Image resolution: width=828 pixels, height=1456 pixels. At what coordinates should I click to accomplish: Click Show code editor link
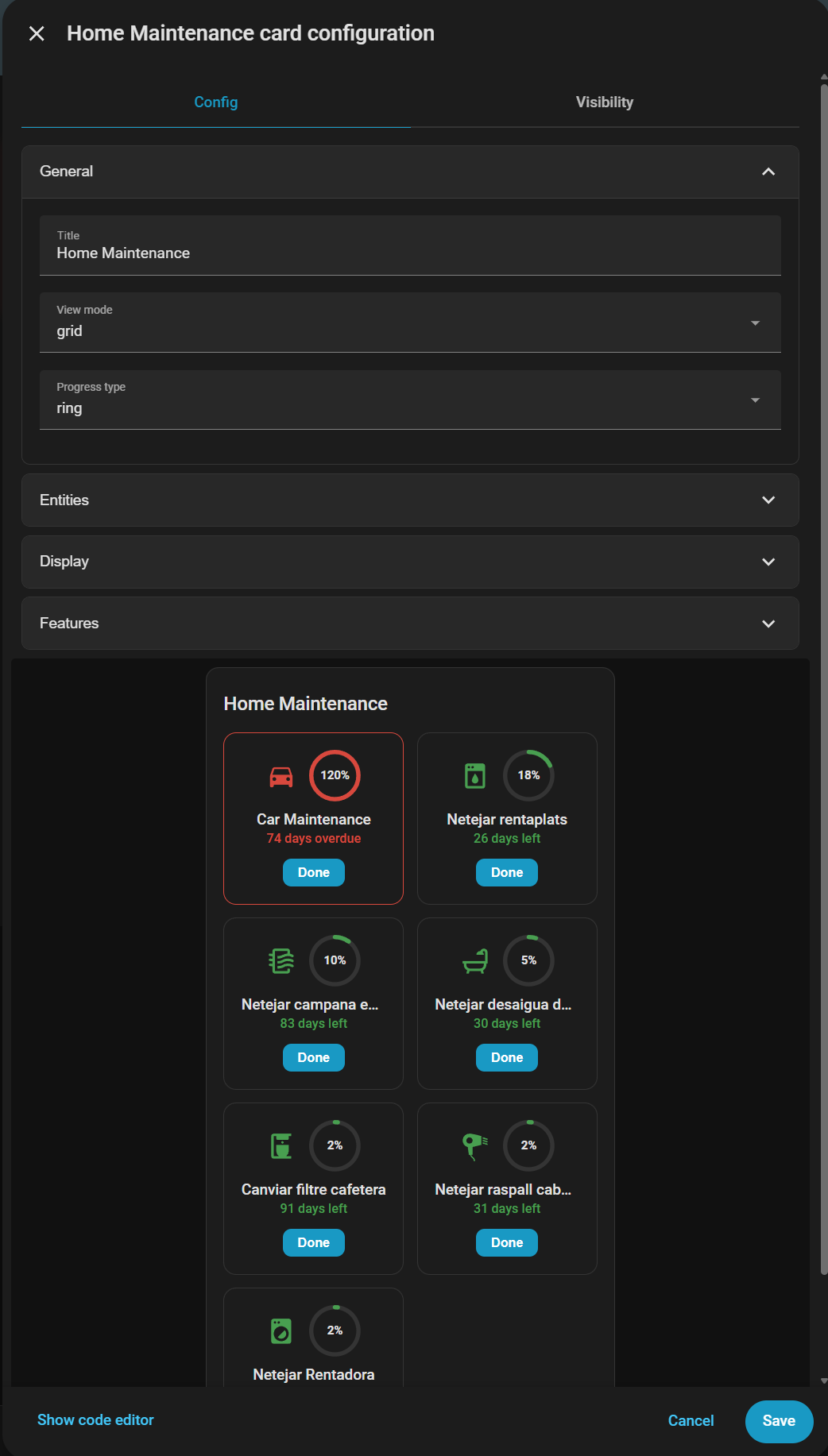click(95, 1420)
